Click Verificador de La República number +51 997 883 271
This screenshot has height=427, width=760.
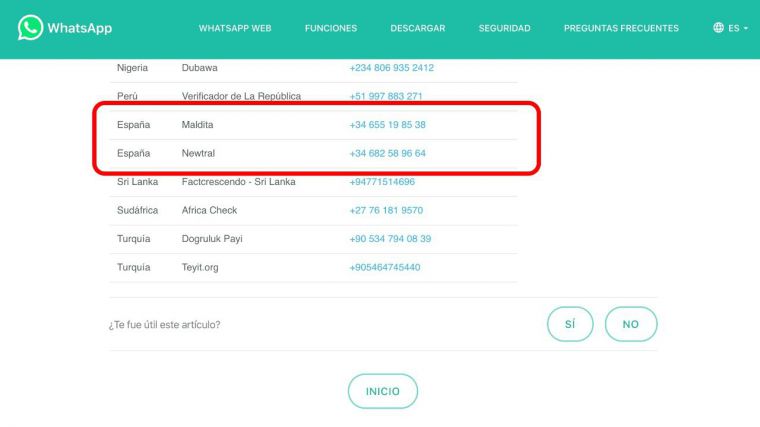[x=386, y=96]
